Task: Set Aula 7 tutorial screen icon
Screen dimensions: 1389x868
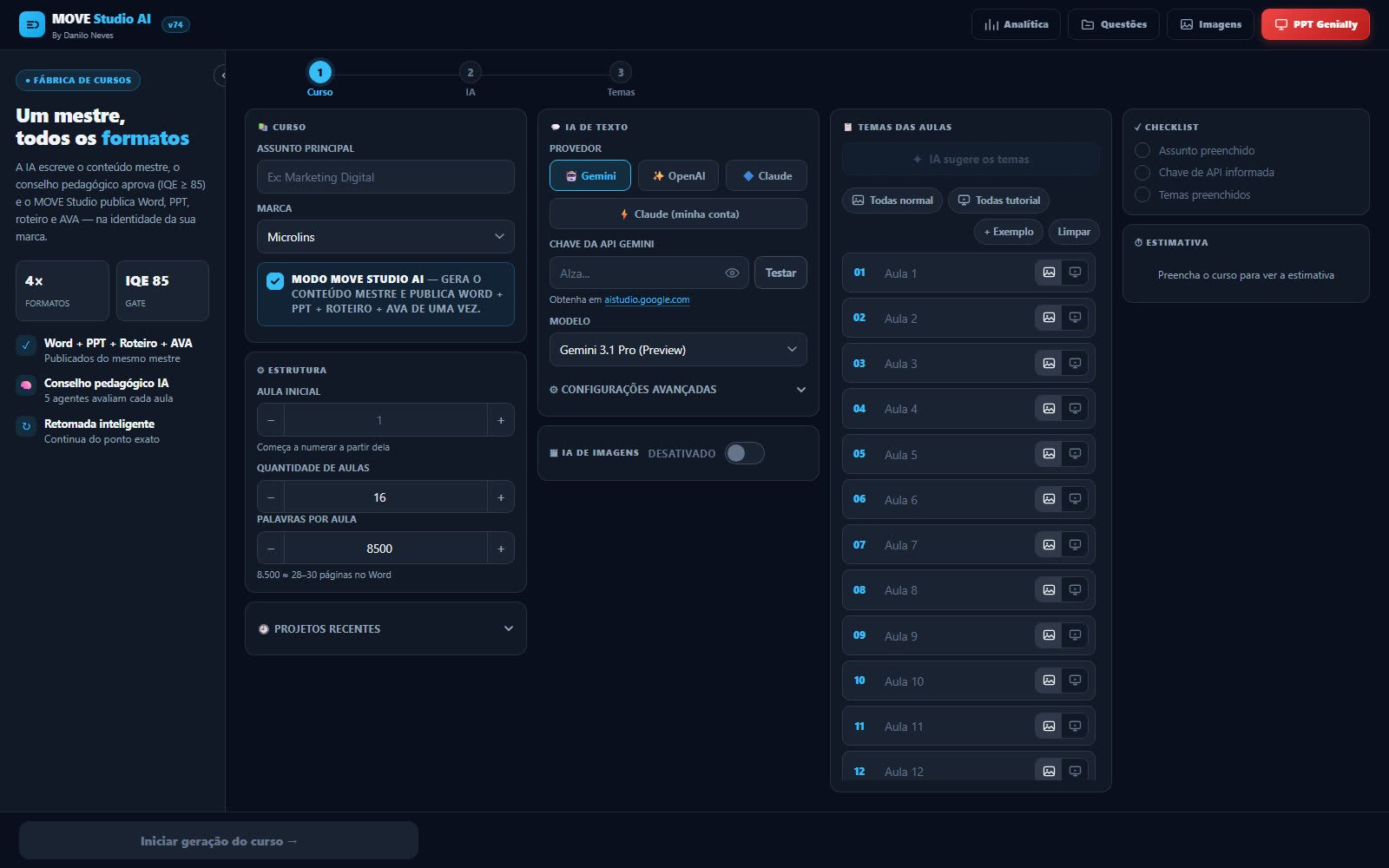Action: click(1075, 544)
